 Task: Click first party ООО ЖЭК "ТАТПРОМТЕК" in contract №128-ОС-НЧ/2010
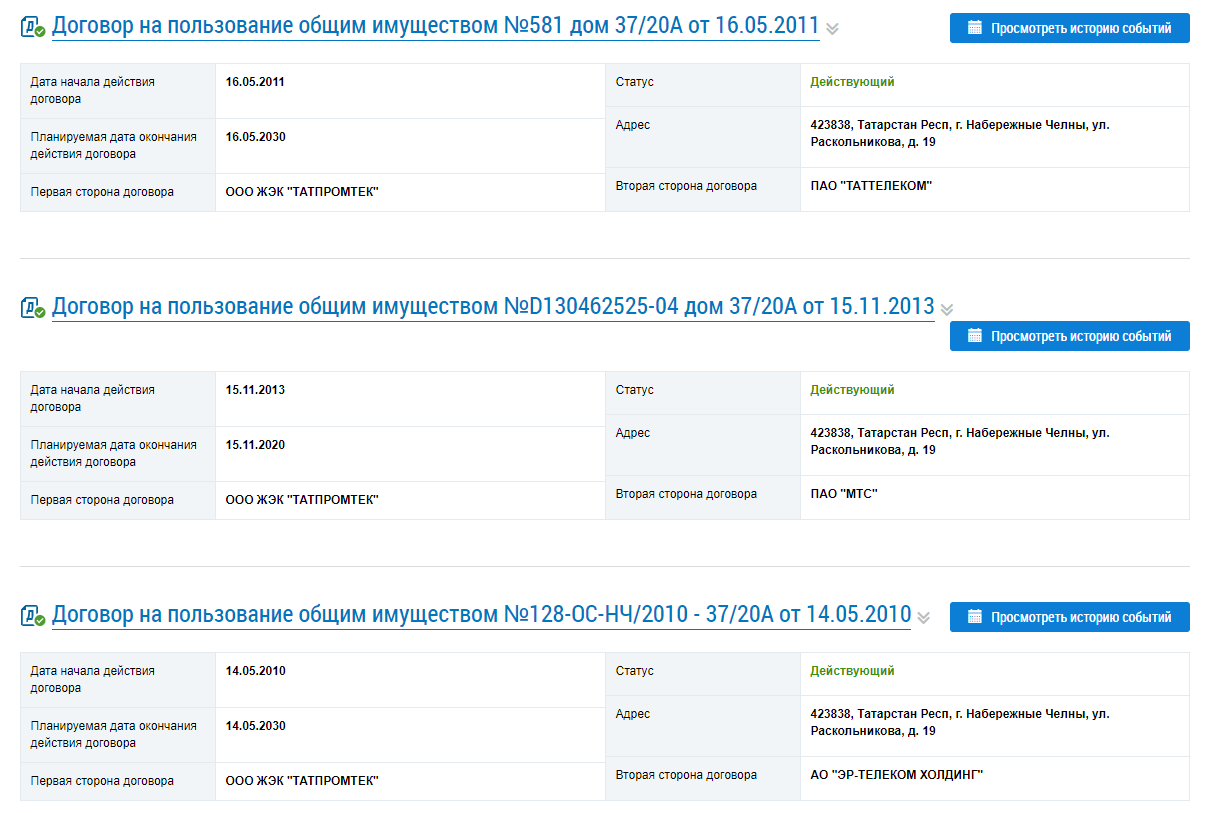click(302, 781)
